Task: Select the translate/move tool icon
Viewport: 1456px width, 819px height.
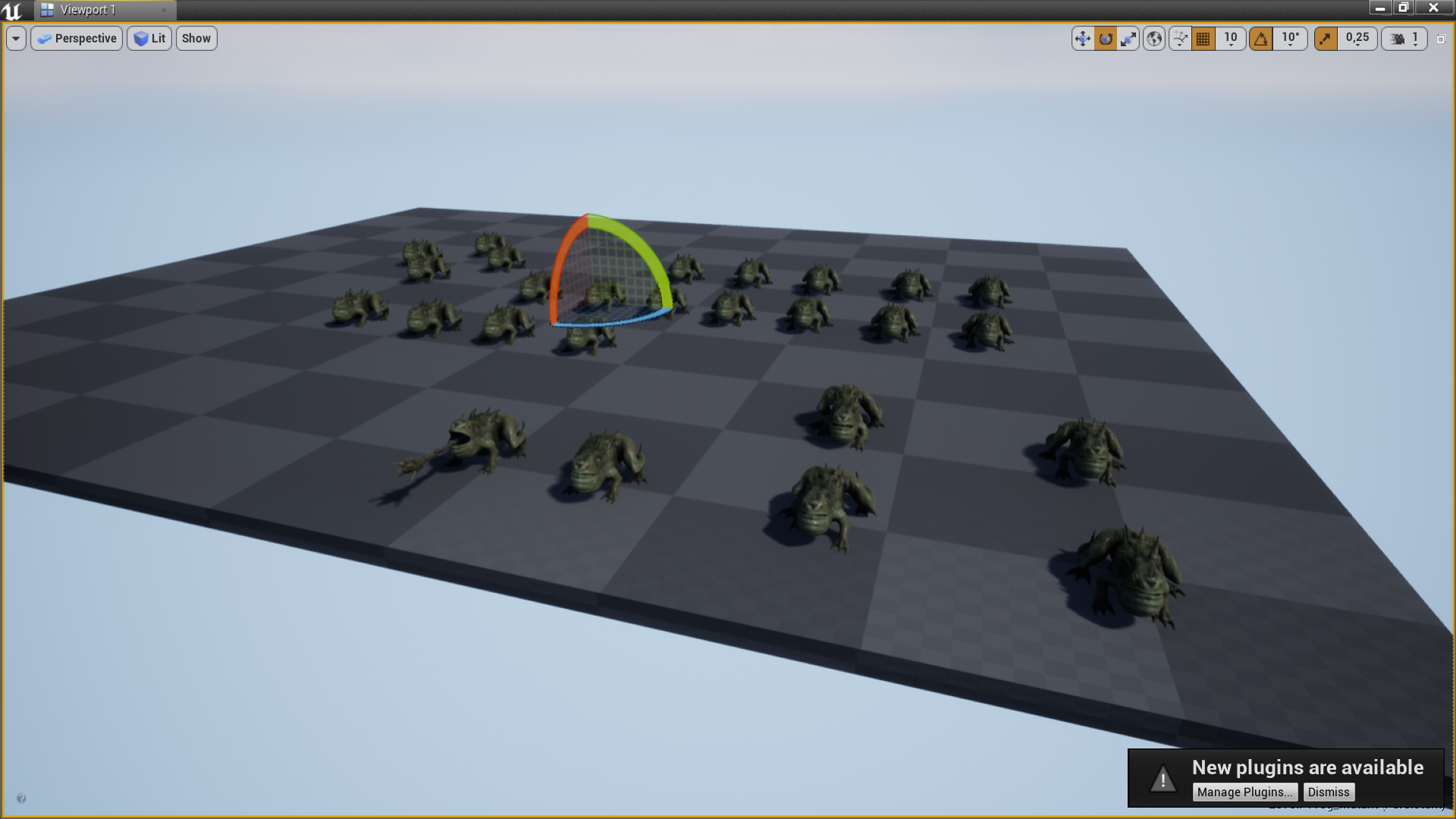Action: tap(1083, 38)
